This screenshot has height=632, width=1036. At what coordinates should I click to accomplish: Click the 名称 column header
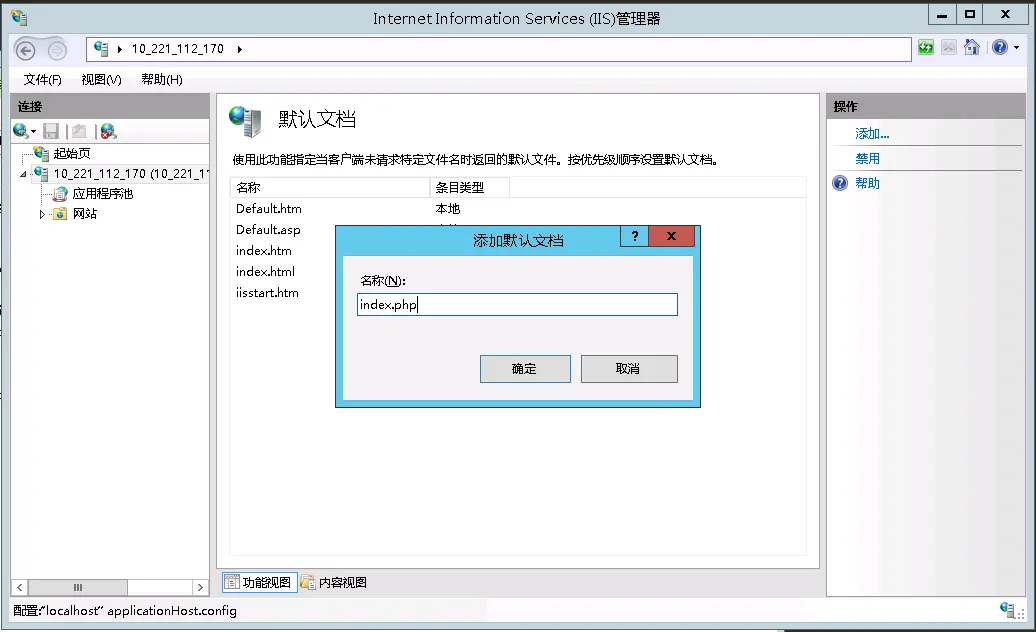pos(330,188)
